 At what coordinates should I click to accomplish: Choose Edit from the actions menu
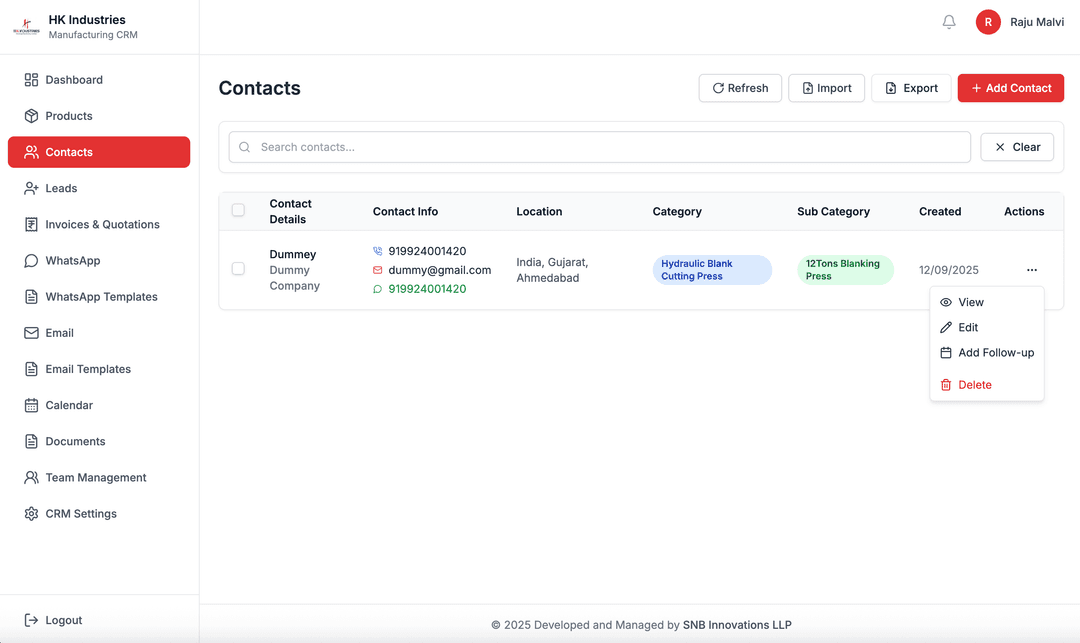pos(986,327)
